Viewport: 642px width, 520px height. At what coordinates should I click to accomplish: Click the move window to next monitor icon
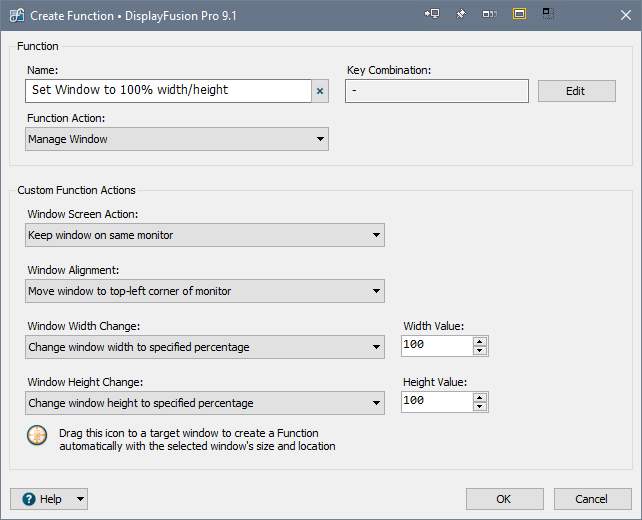[432, 14]
